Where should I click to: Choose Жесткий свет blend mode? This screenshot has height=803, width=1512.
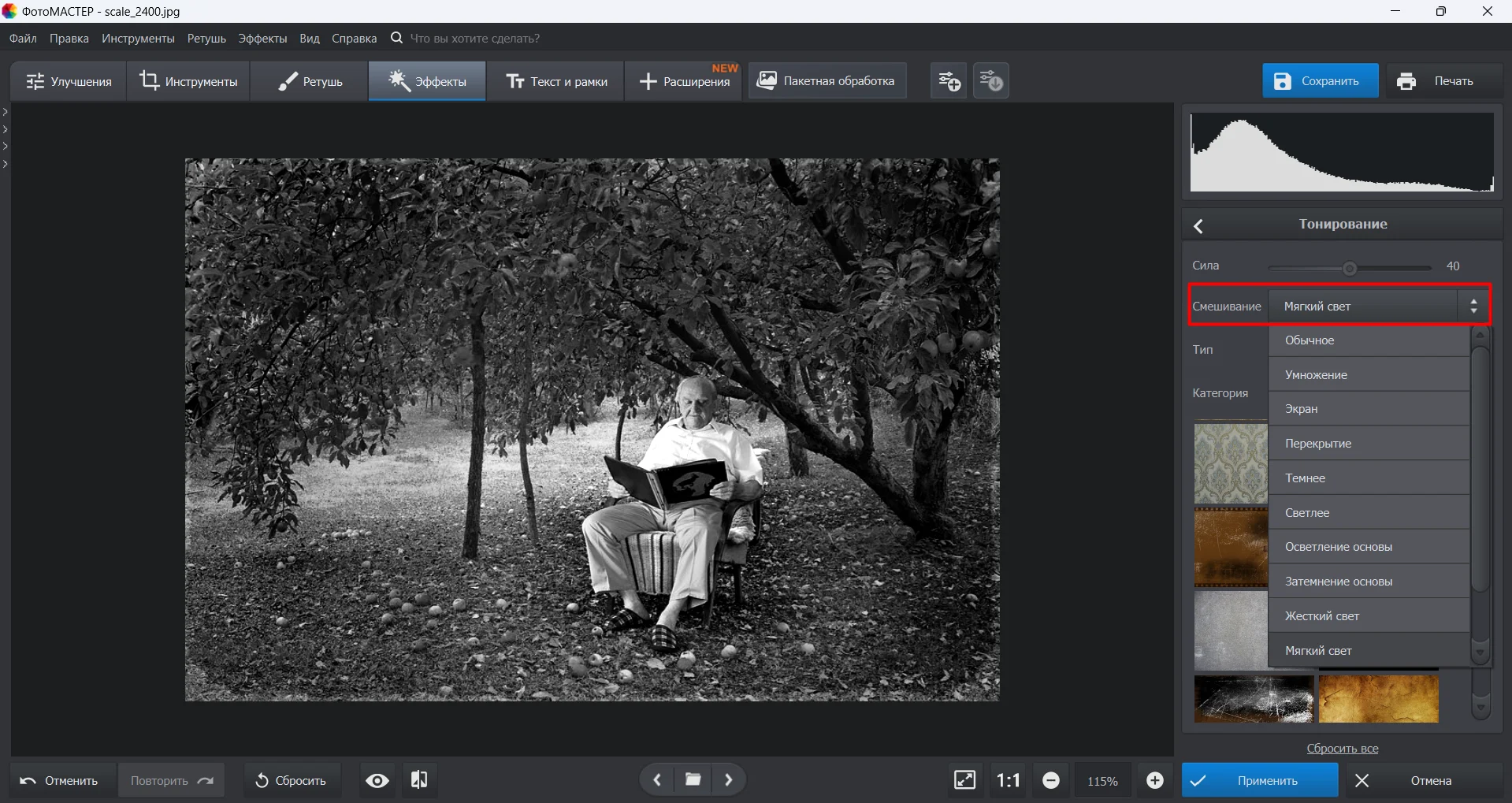pyautogui.click(x=1369, y=616)
